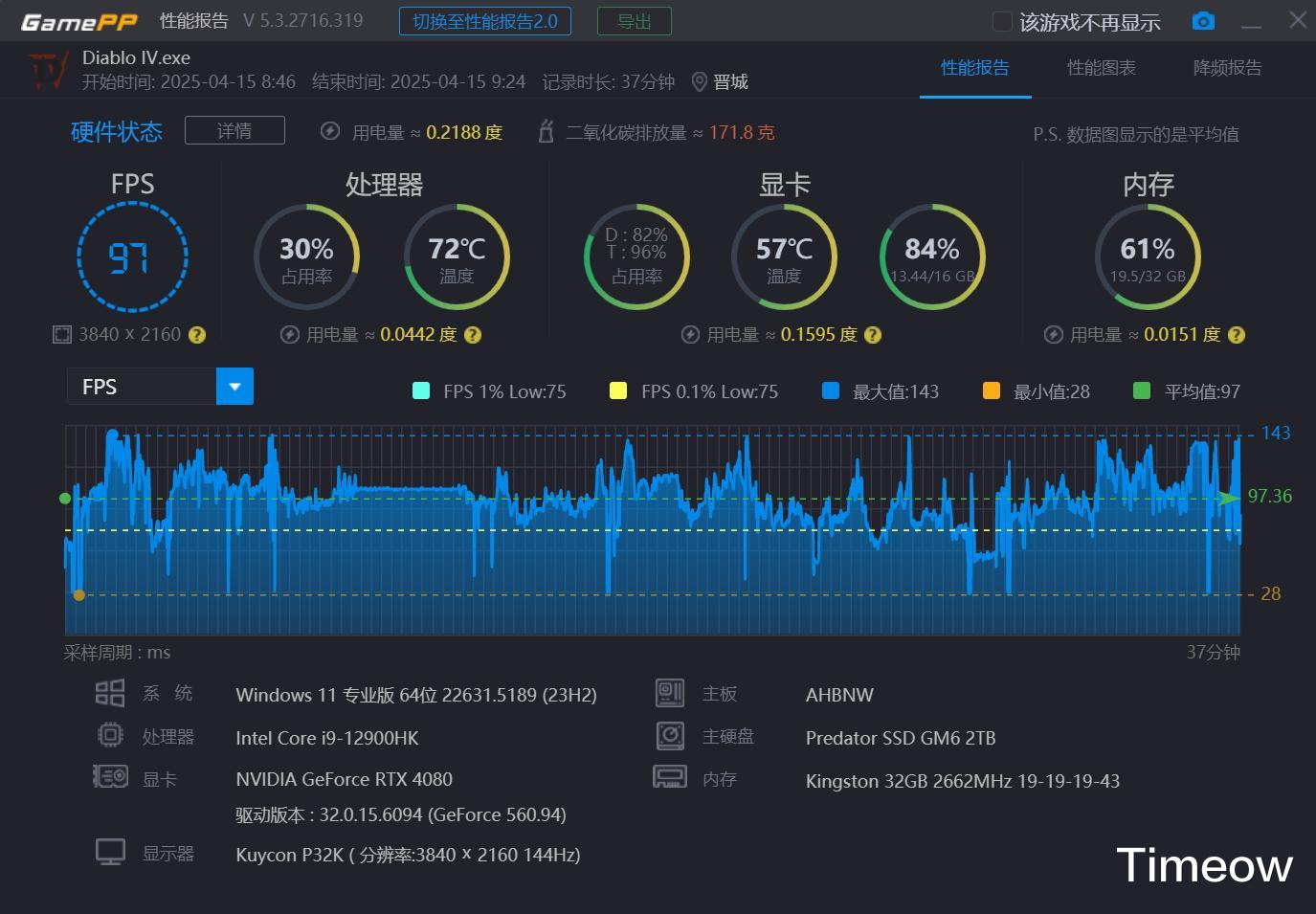Click the power icon beside processor 用电量
The height and width of the screenshot is (914, 1316).
point(290,334)
